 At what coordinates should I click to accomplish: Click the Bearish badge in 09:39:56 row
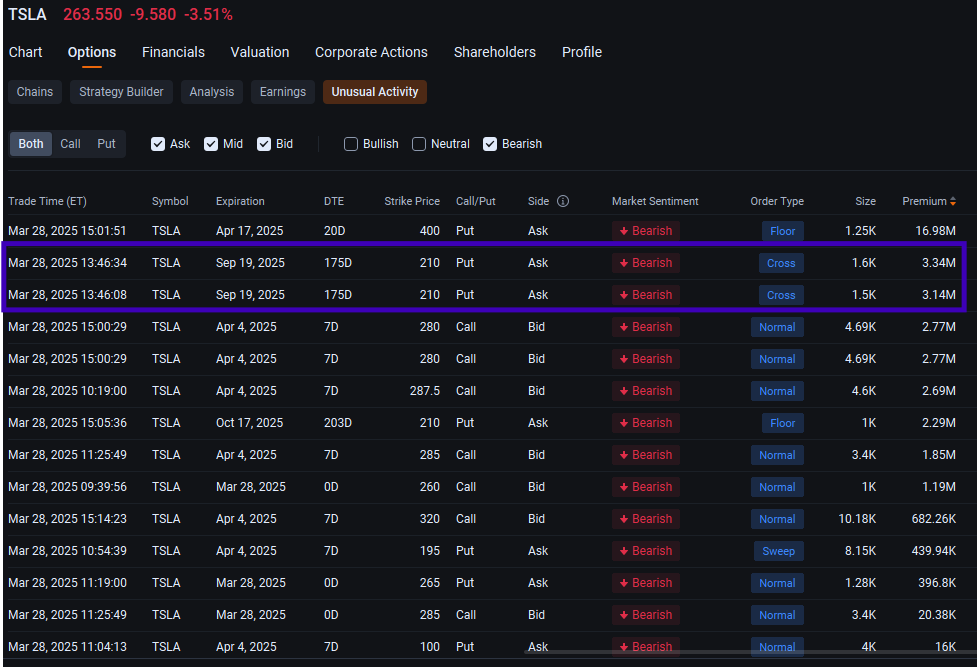646,487
